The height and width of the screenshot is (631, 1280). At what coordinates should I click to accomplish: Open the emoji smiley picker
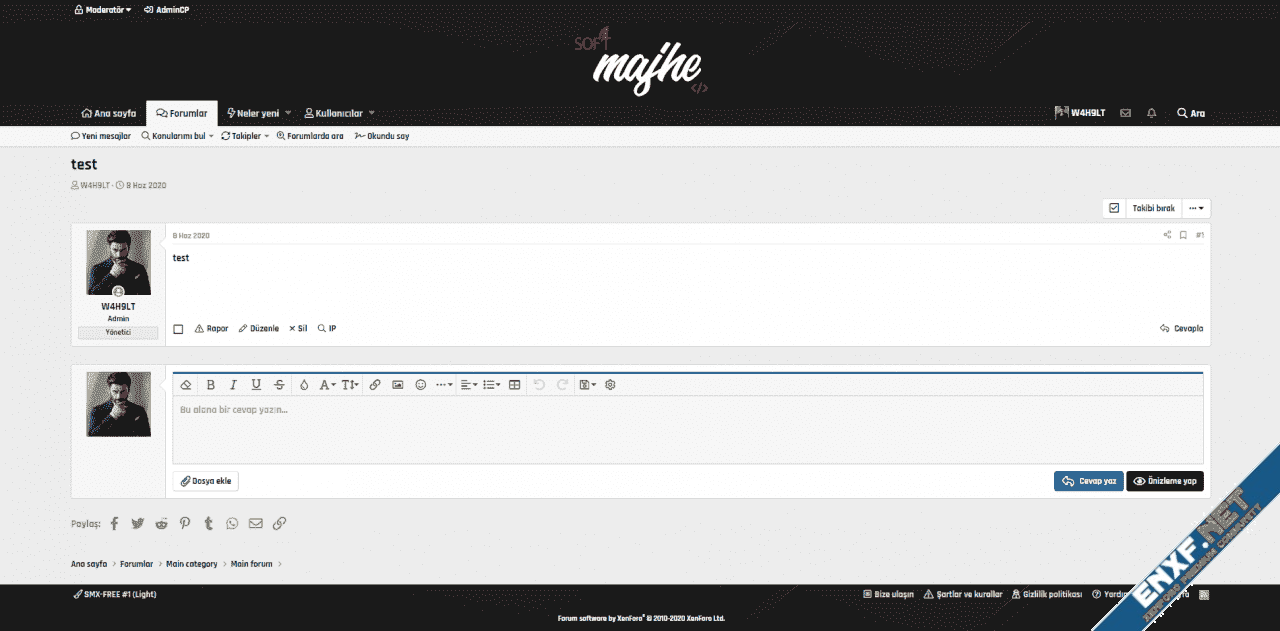421,385
